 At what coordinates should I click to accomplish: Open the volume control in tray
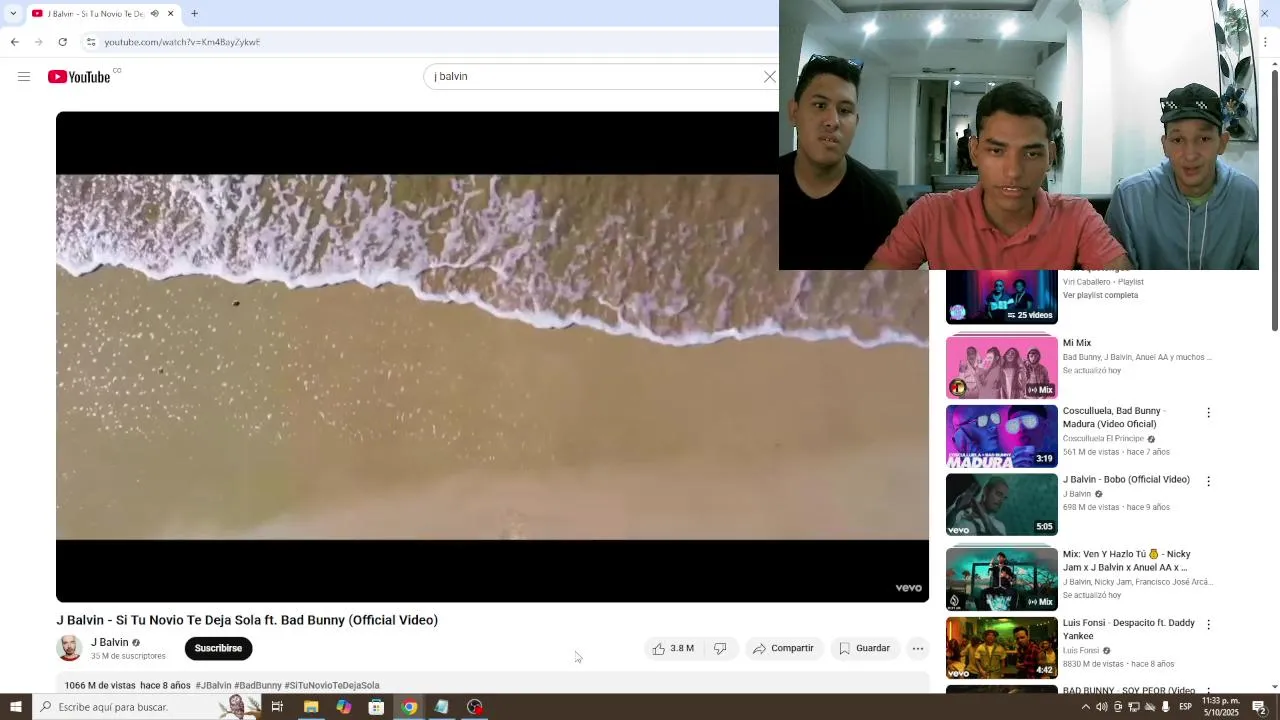point(1102,707)
